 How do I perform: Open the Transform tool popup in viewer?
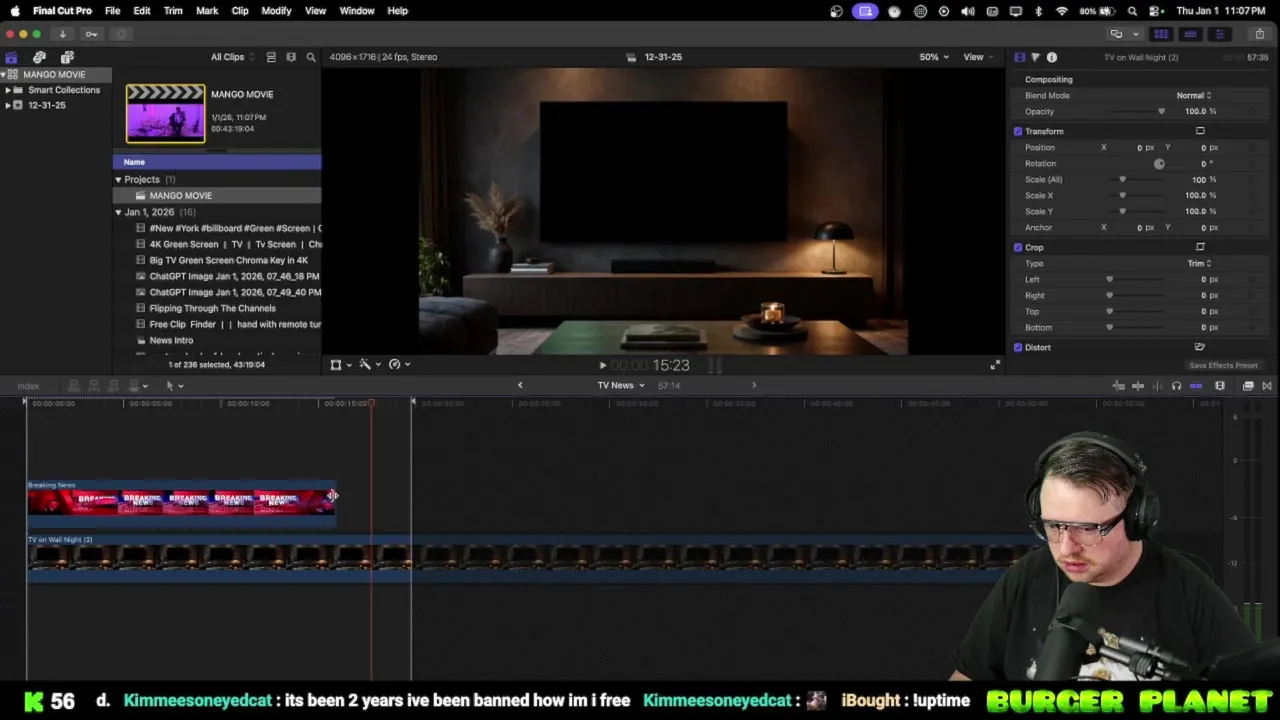tap(341, 365)
